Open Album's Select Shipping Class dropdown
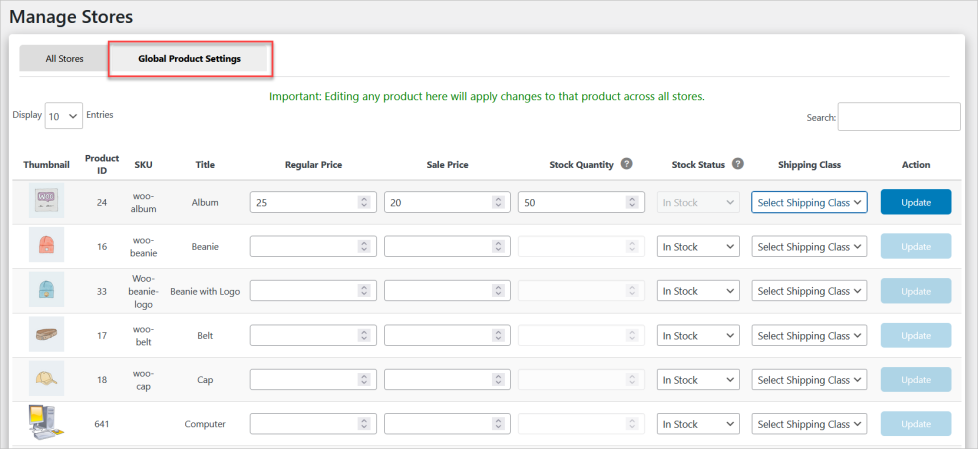Image resolution: width=978 pixels, height=449 pixels. tap(809, 202)
